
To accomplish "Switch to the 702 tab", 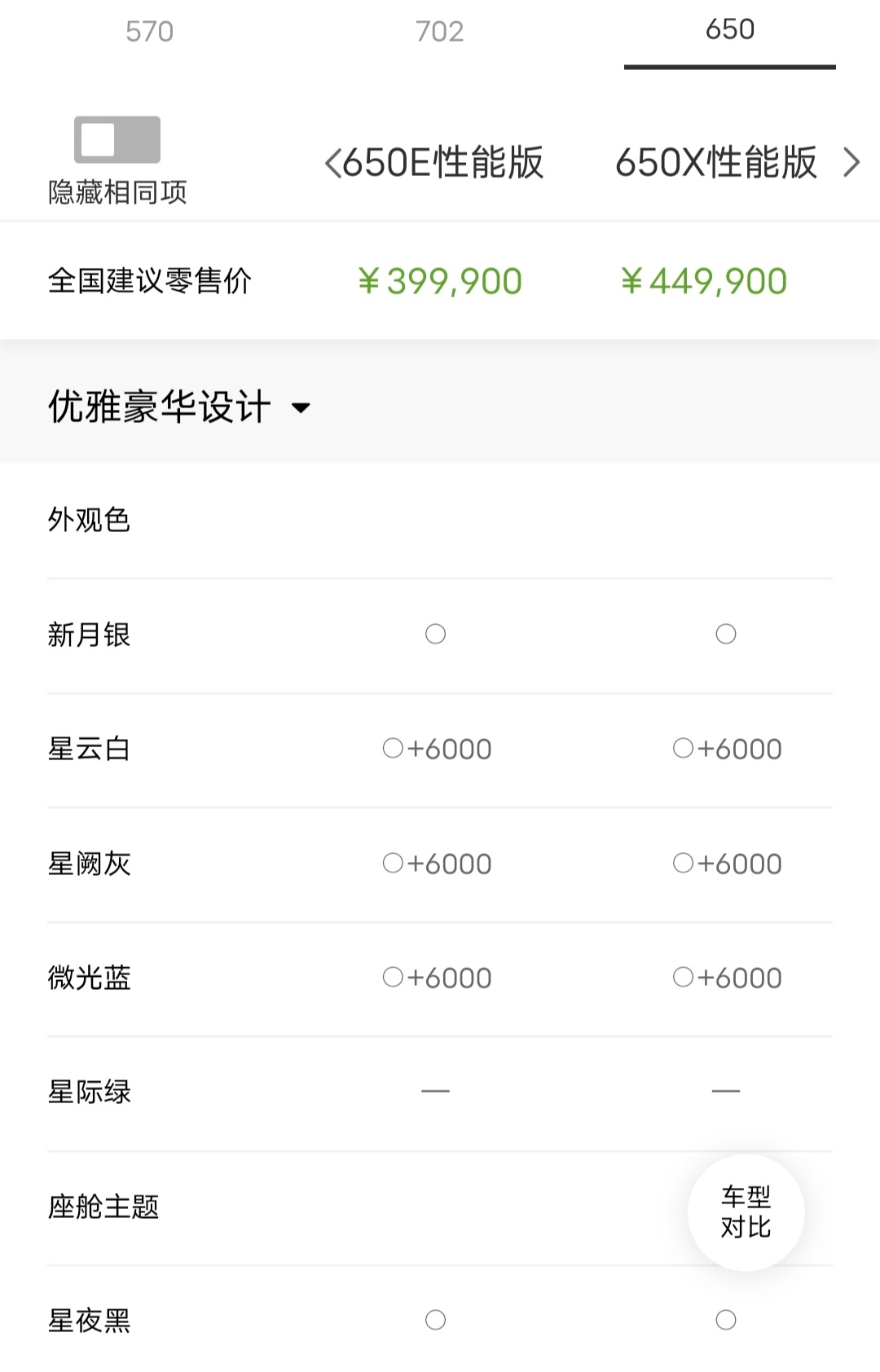I will (x=439, y=32).
